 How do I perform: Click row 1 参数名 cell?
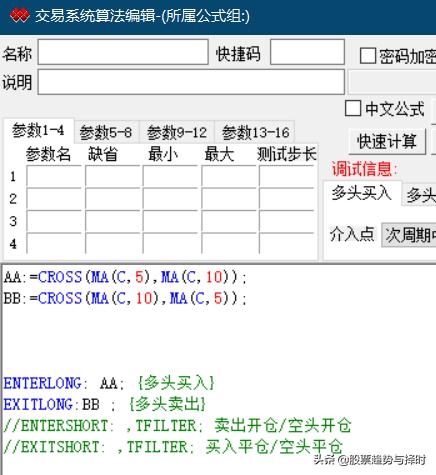pos(54,176)
